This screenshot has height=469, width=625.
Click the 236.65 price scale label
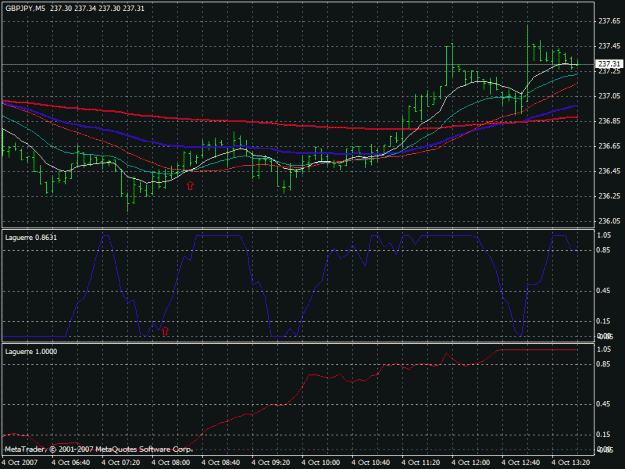pyautogui.click(x=609, y=146)
